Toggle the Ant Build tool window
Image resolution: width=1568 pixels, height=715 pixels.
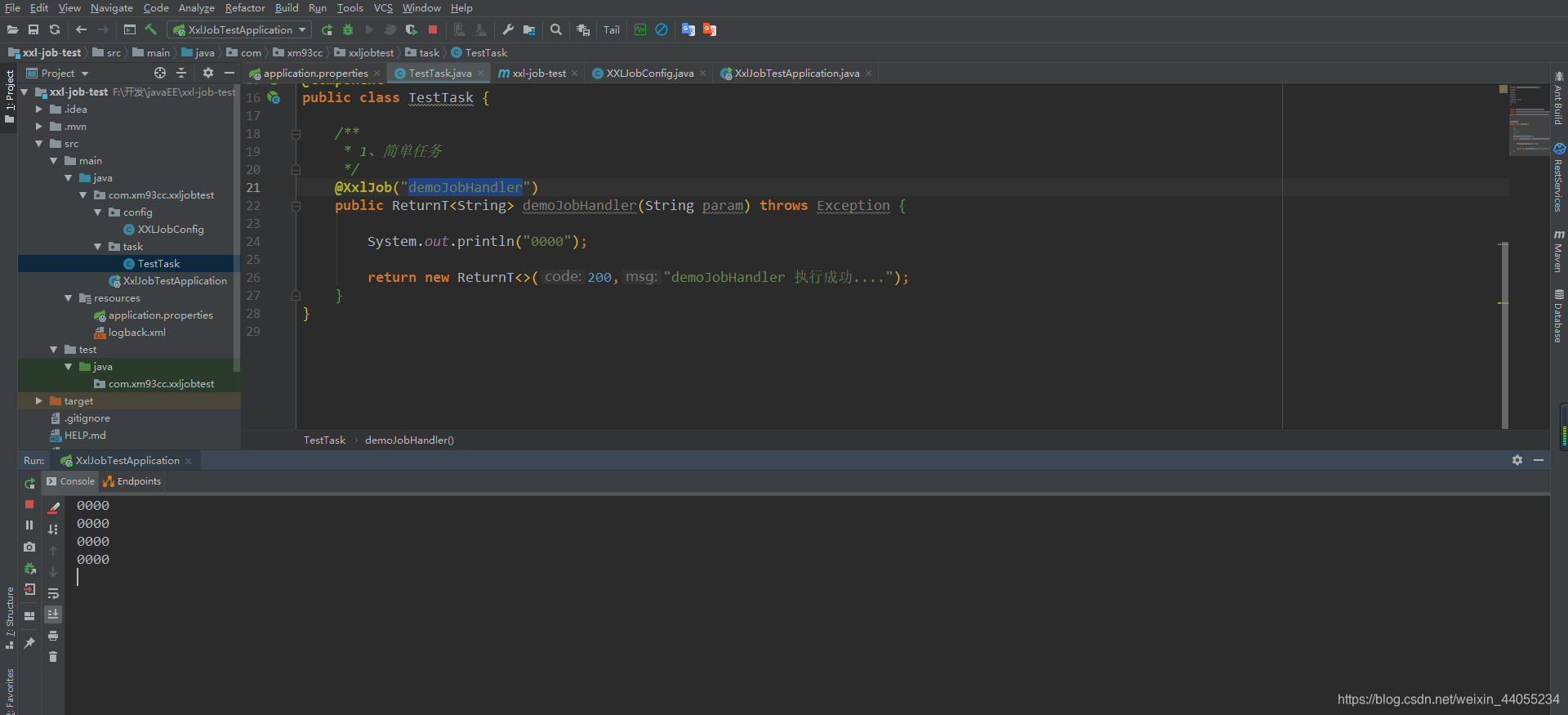[1558, 98]
